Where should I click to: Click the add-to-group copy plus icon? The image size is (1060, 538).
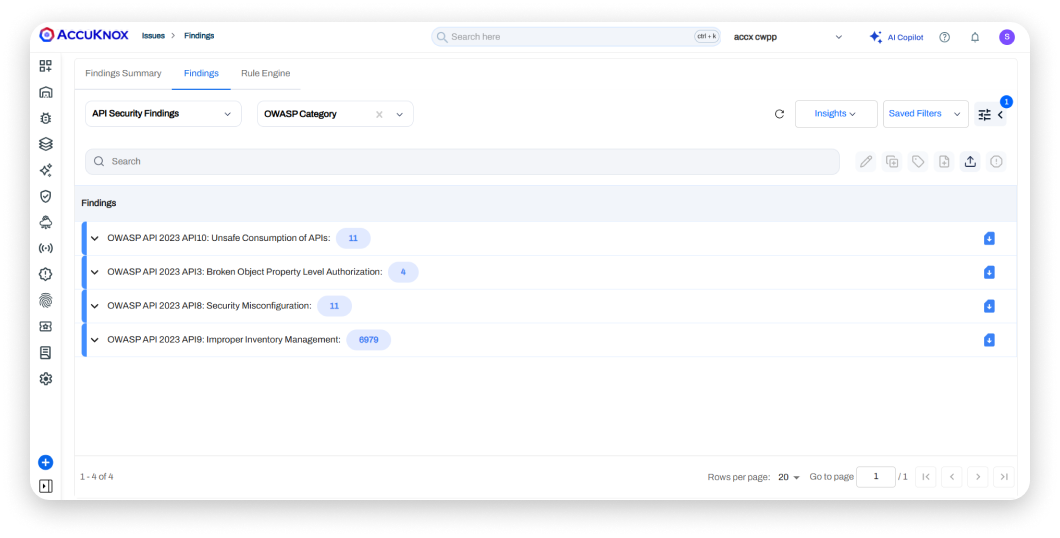coord(892,162)
